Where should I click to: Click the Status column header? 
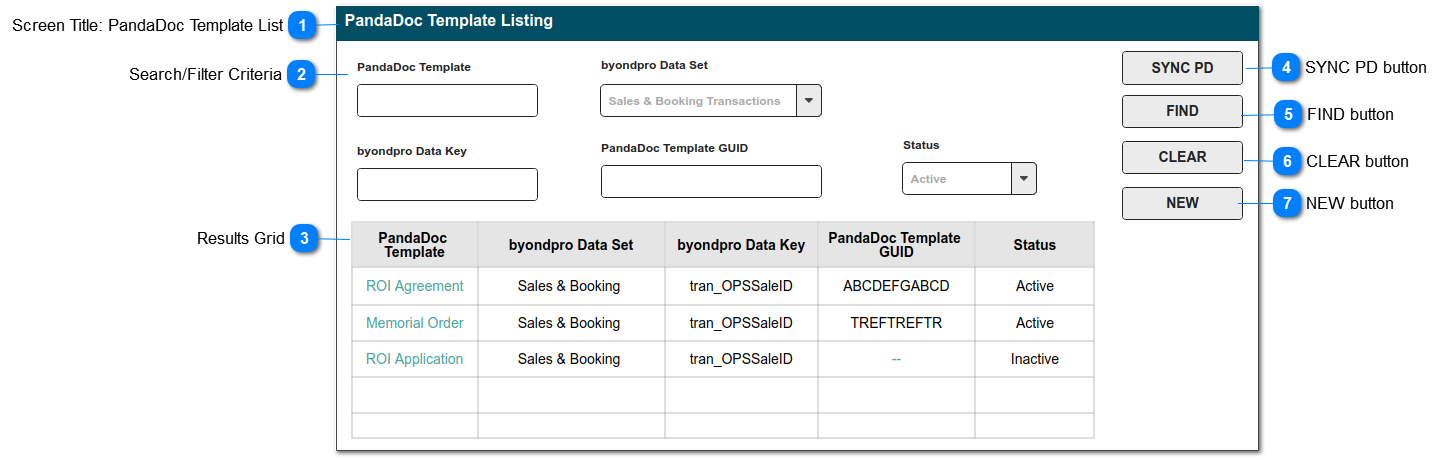pyautogui.click(x=1034, y=245)
